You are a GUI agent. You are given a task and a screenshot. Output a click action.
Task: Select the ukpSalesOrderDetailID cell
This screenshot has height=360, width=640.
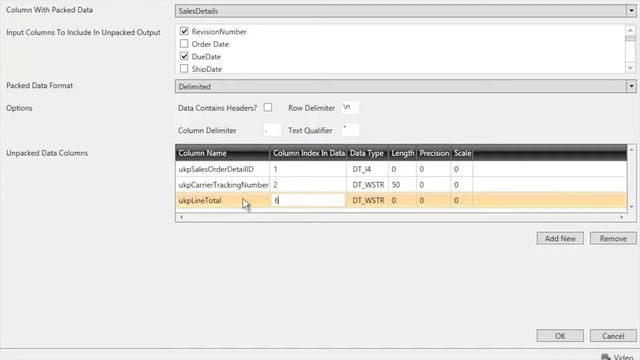coord(222,169)
